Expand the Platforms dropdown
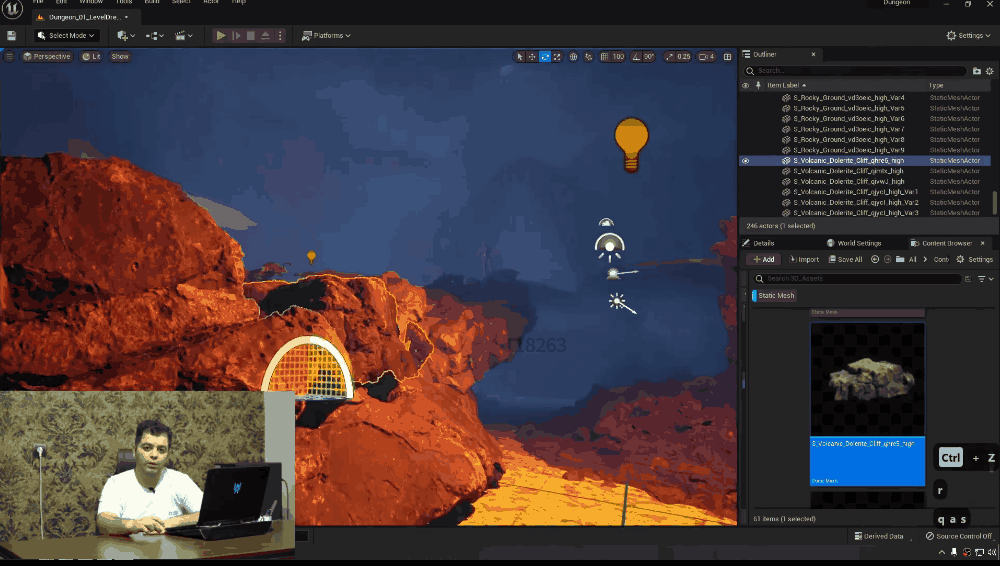Image resolution: width=1000 pixels, height=566 pixels. (326, 35)
